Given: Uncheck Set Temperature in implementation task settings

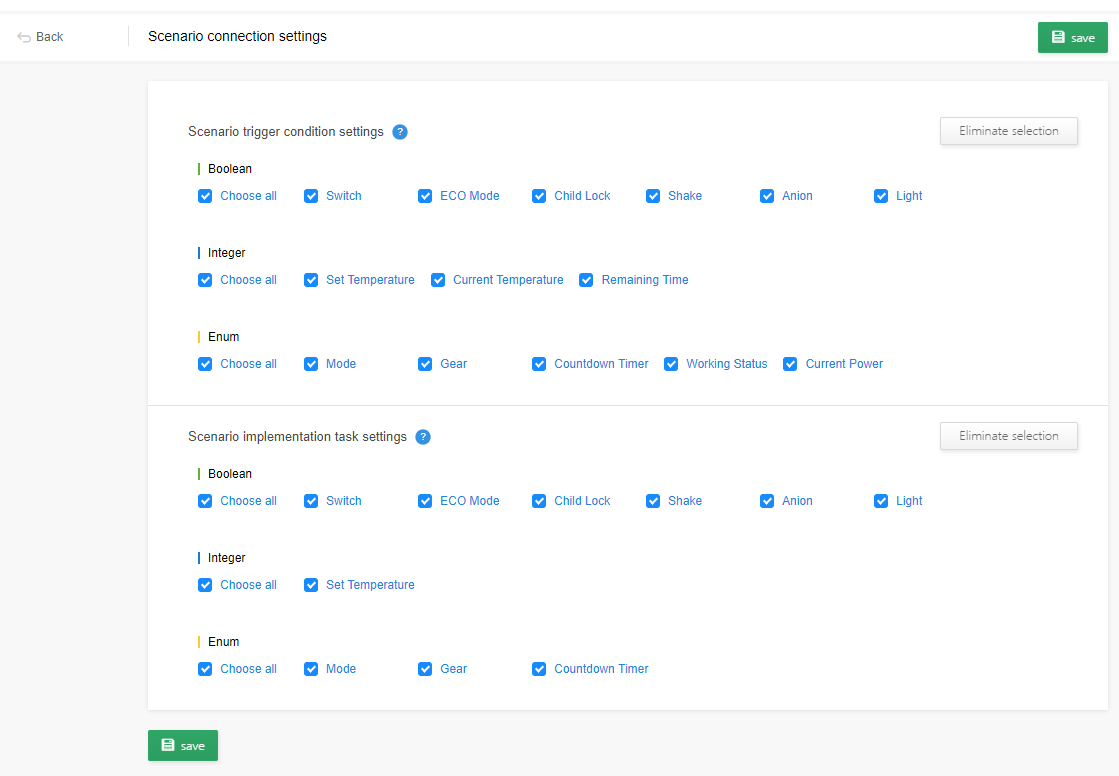Looking at the screenshot, I should (x=310, y=585).
